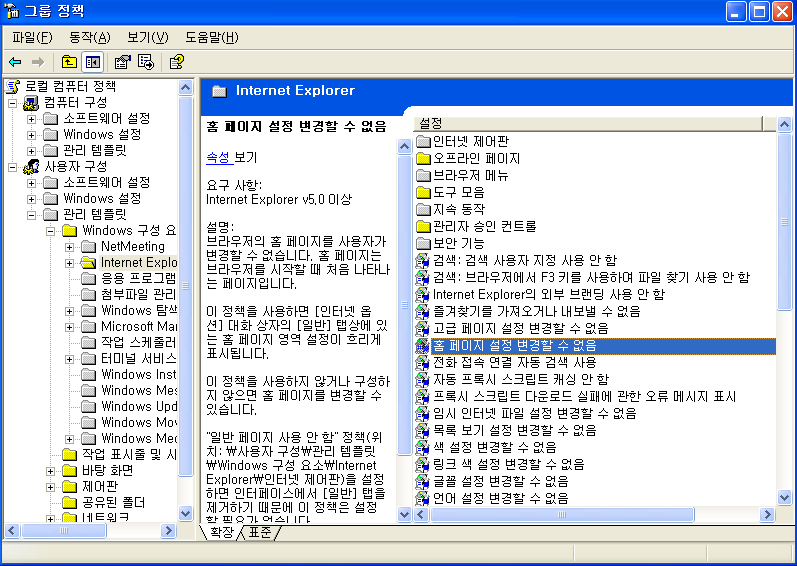The image size is (797, 566).
Task: Expand the 터미널 서비스 tree node
Action: tap(70, 359)
